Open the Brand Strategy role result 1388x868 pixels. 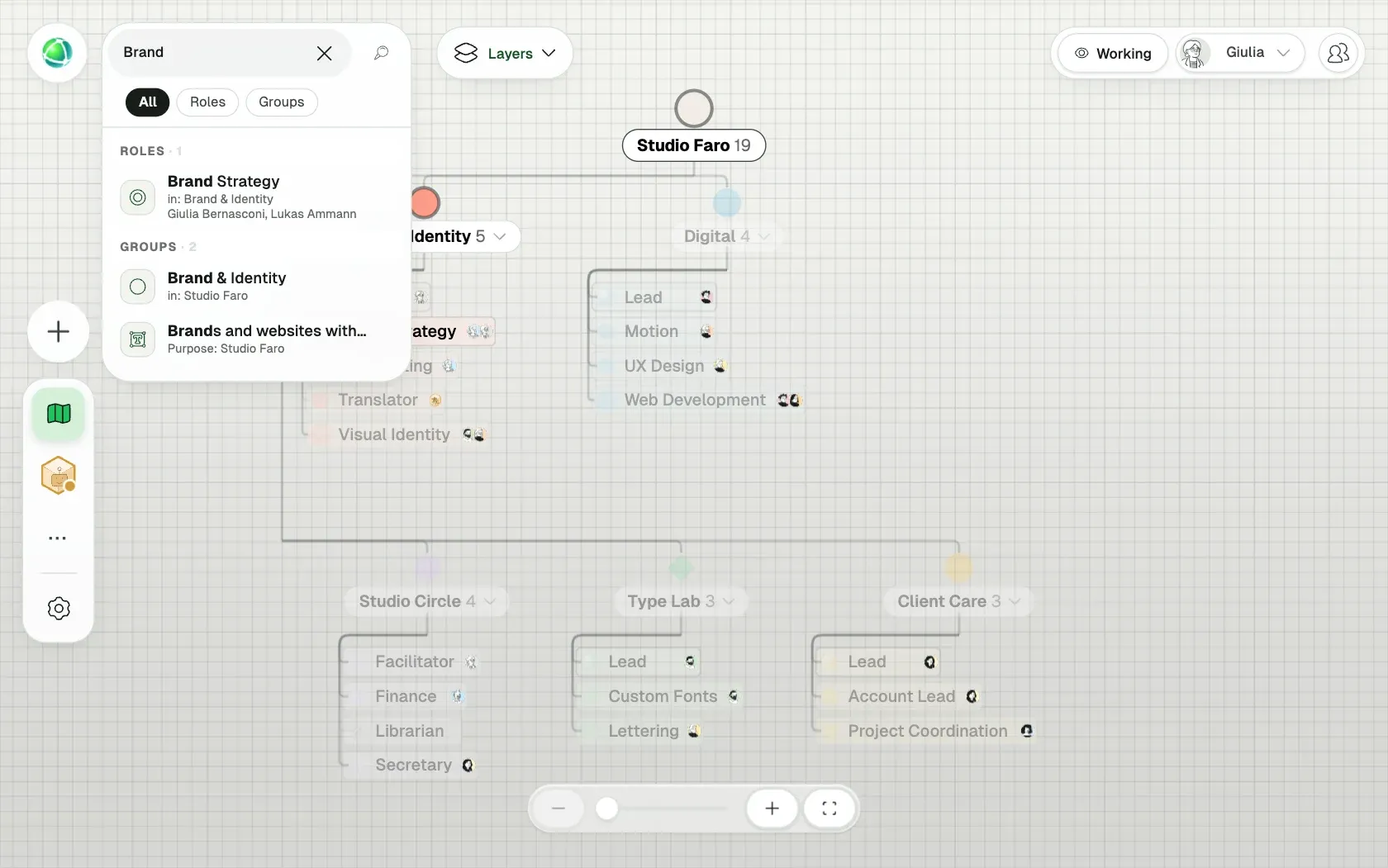click(257, 197)
